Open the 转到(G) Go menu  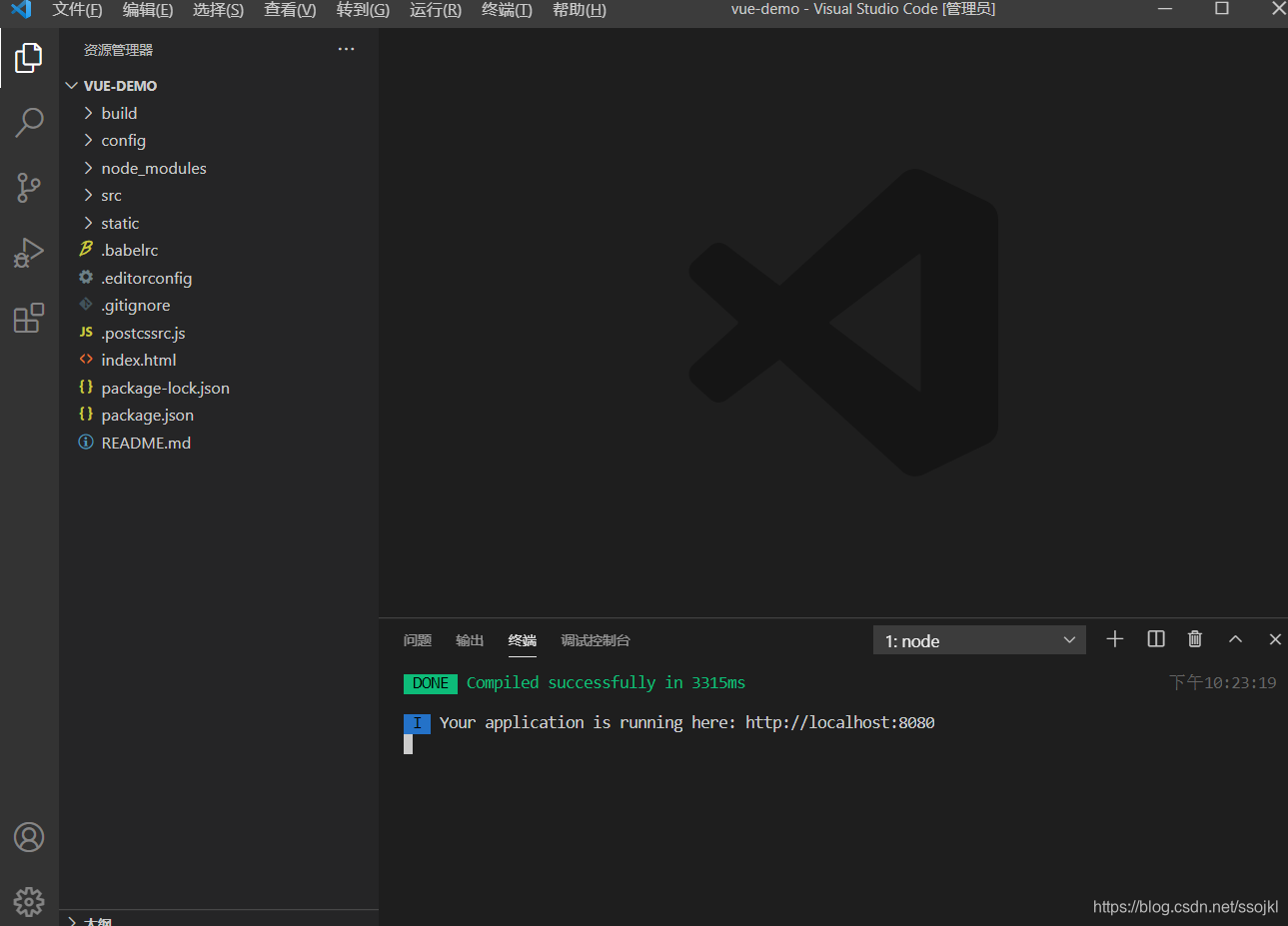click(x=363, y=9)
